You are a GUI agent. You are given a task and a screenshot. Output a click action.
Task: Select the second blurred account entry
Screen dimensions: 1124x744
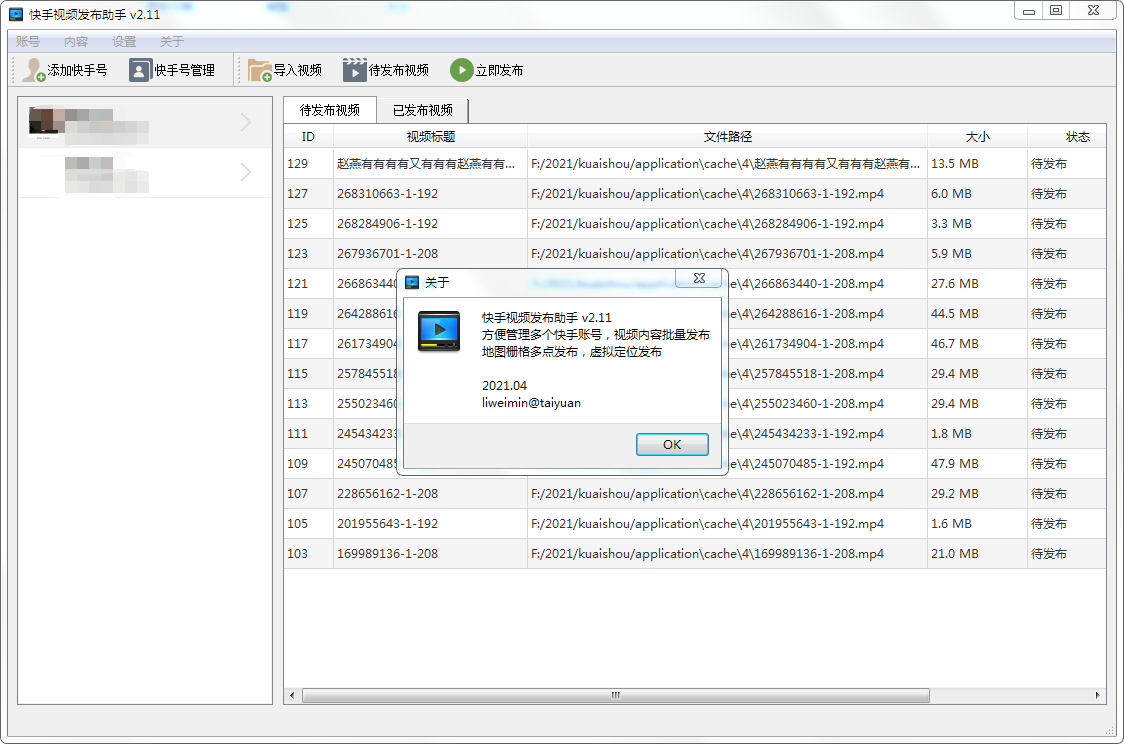(145, 172)
